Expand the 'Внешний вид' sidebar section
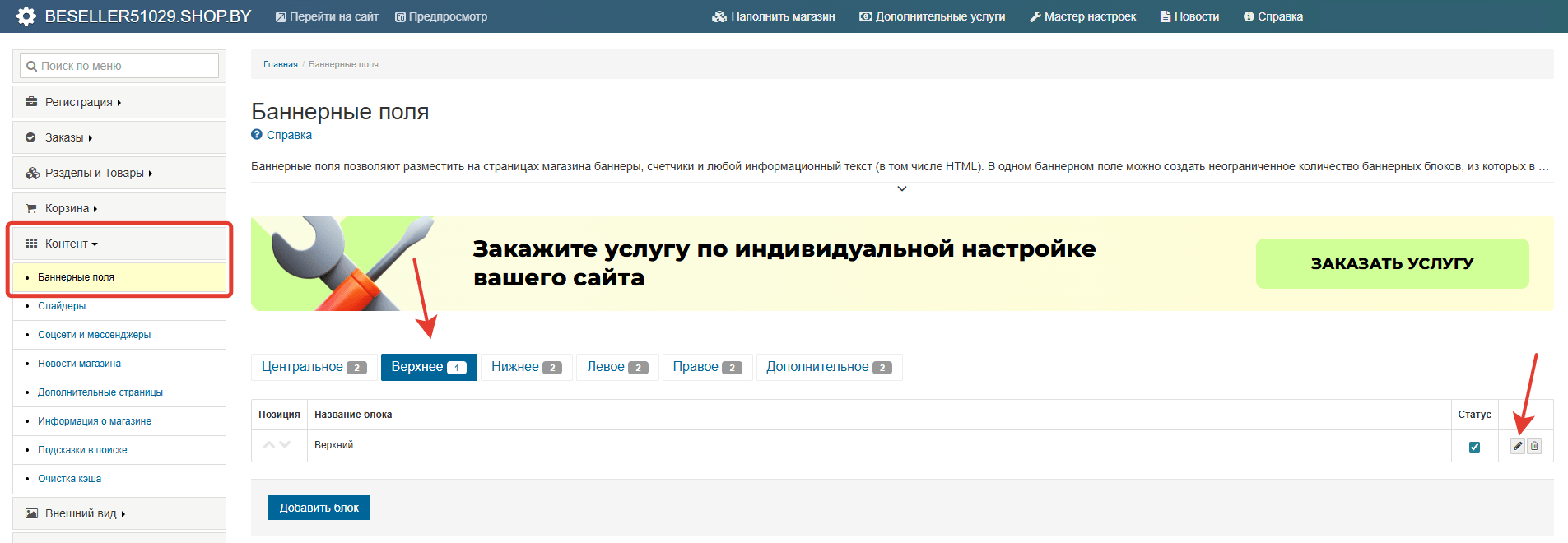The width and height of the screenshot is (1568, 543). coord(119,513)
